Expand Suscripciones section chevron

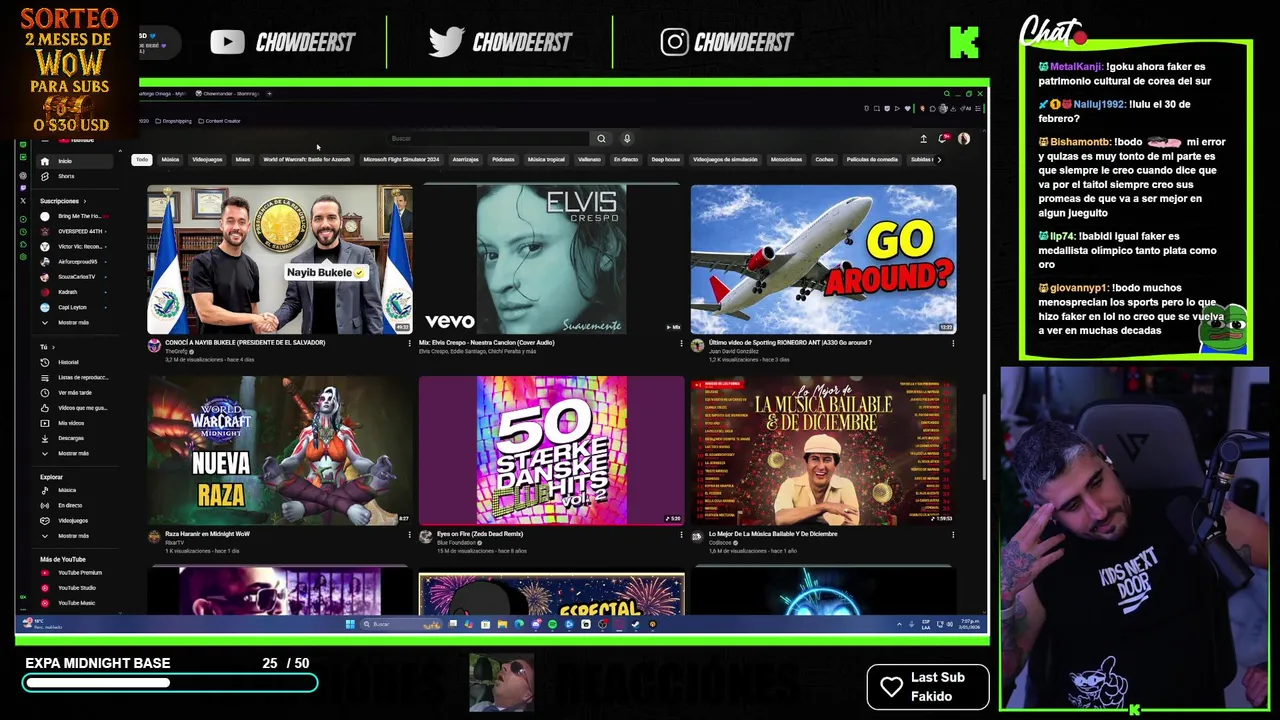pos(84,201)
